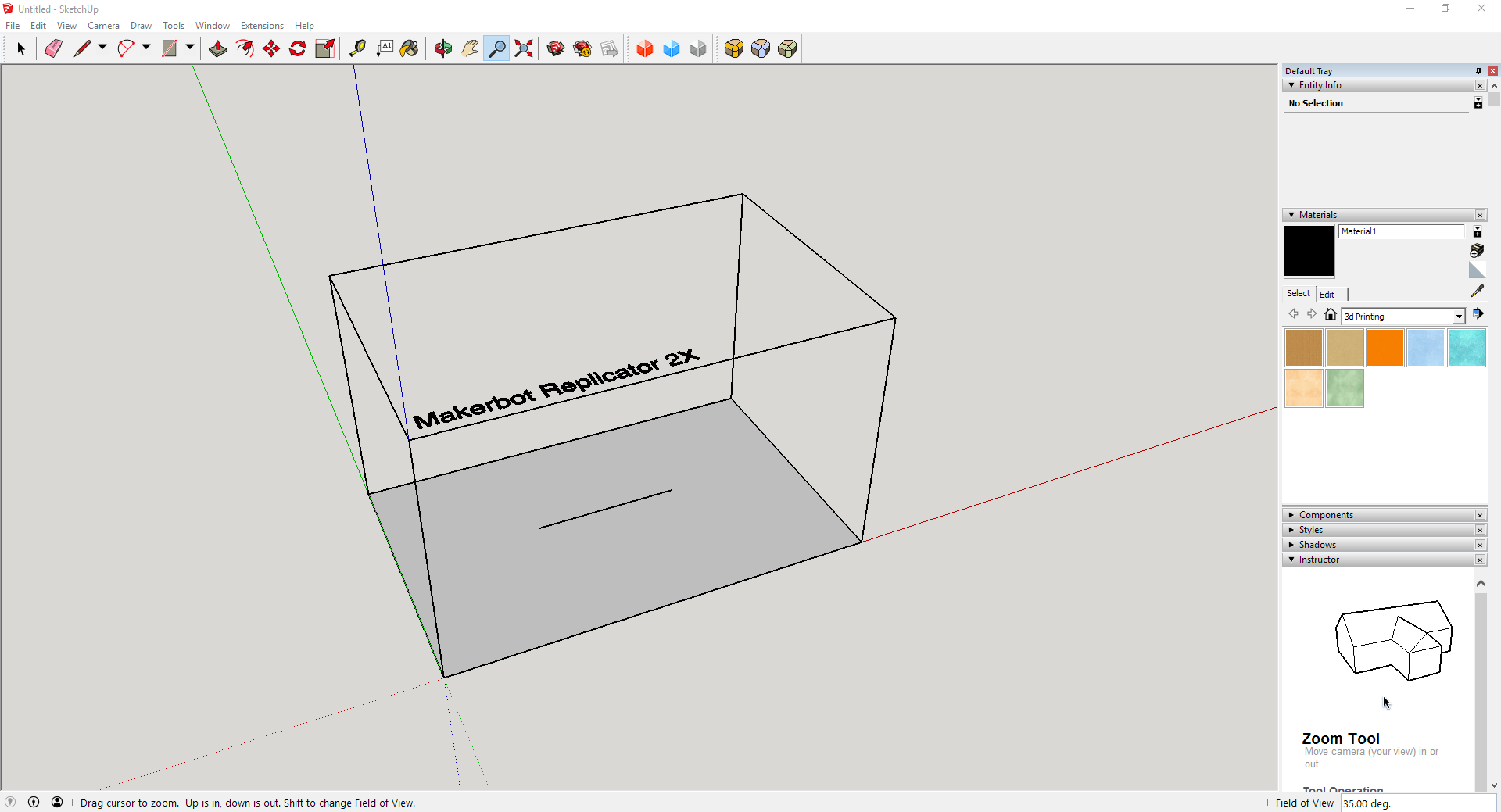Screen dimensions: 1501x812
Task: Open the Rectangle tool dropdown arrow
Action: click(x=190, y=48)
